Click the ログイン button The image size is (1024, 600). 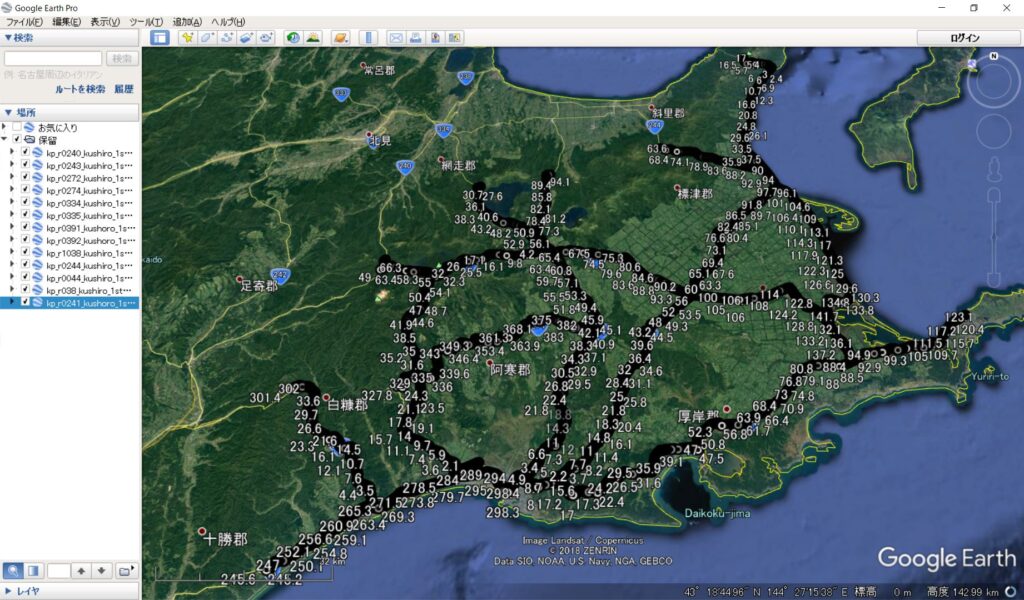(x=964, y=38)
